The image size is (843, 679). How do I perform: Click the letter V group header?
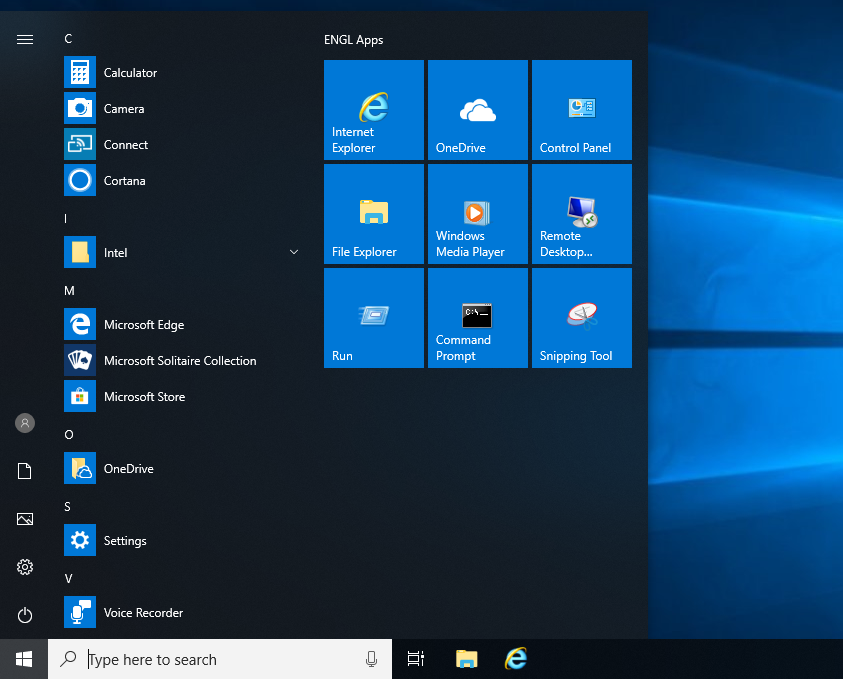tap(68, 578)
